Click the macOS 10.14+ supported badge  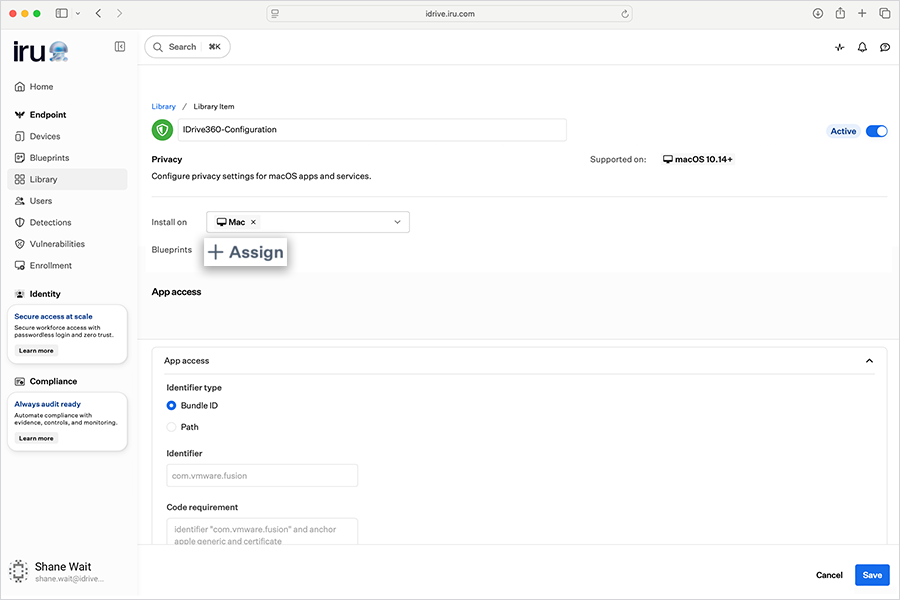pyautogui.click(x=698, y=160)
